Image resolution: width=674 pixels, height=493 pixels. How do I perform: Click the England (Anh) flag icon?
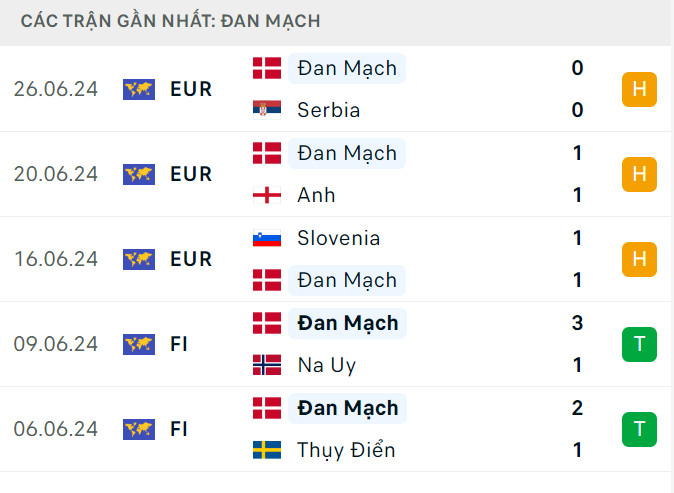tap(267, 195)
